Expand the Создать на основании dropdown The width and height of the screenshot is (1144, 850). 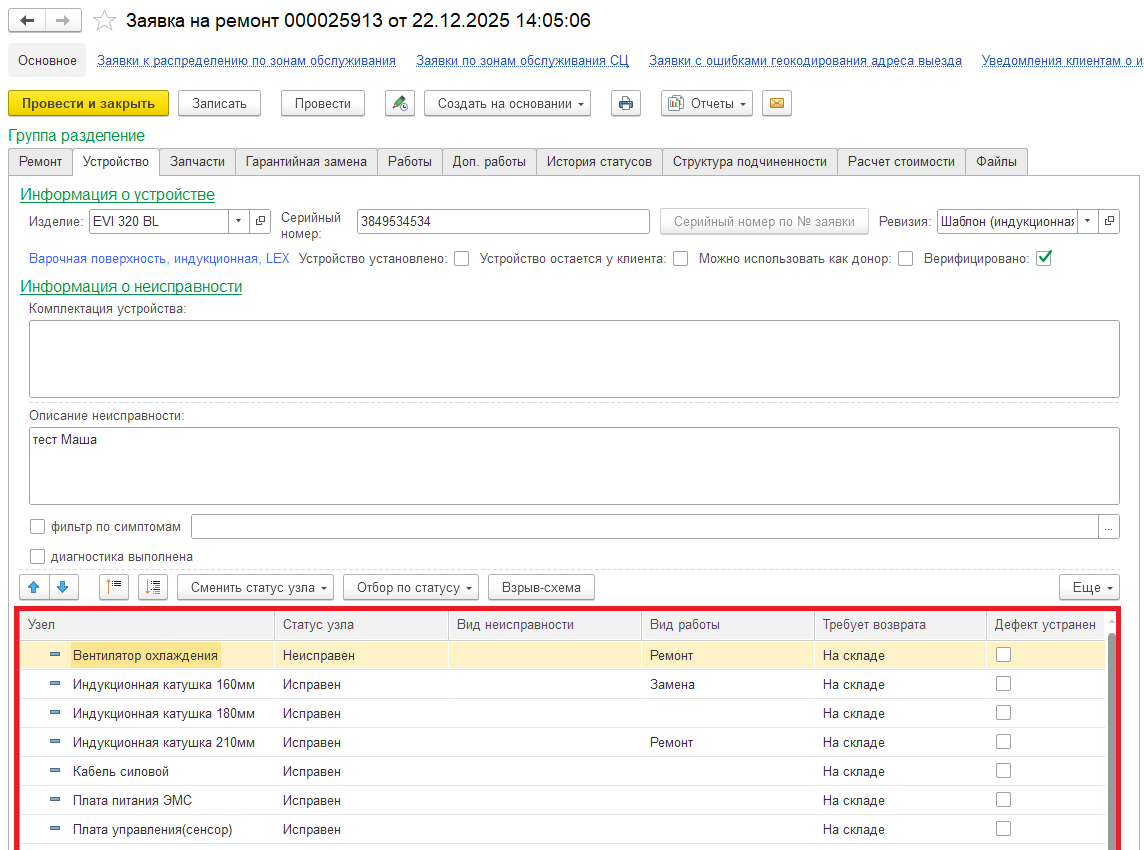tap(507, 103)
